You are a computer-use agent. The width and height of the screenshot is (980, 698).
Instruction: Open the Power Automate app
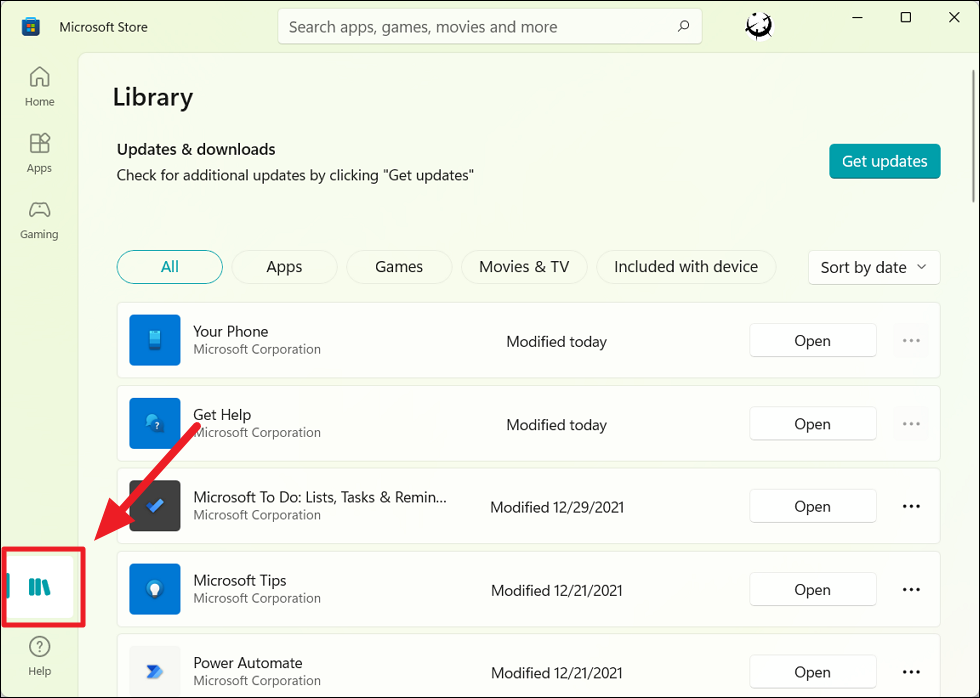[812, 672]
